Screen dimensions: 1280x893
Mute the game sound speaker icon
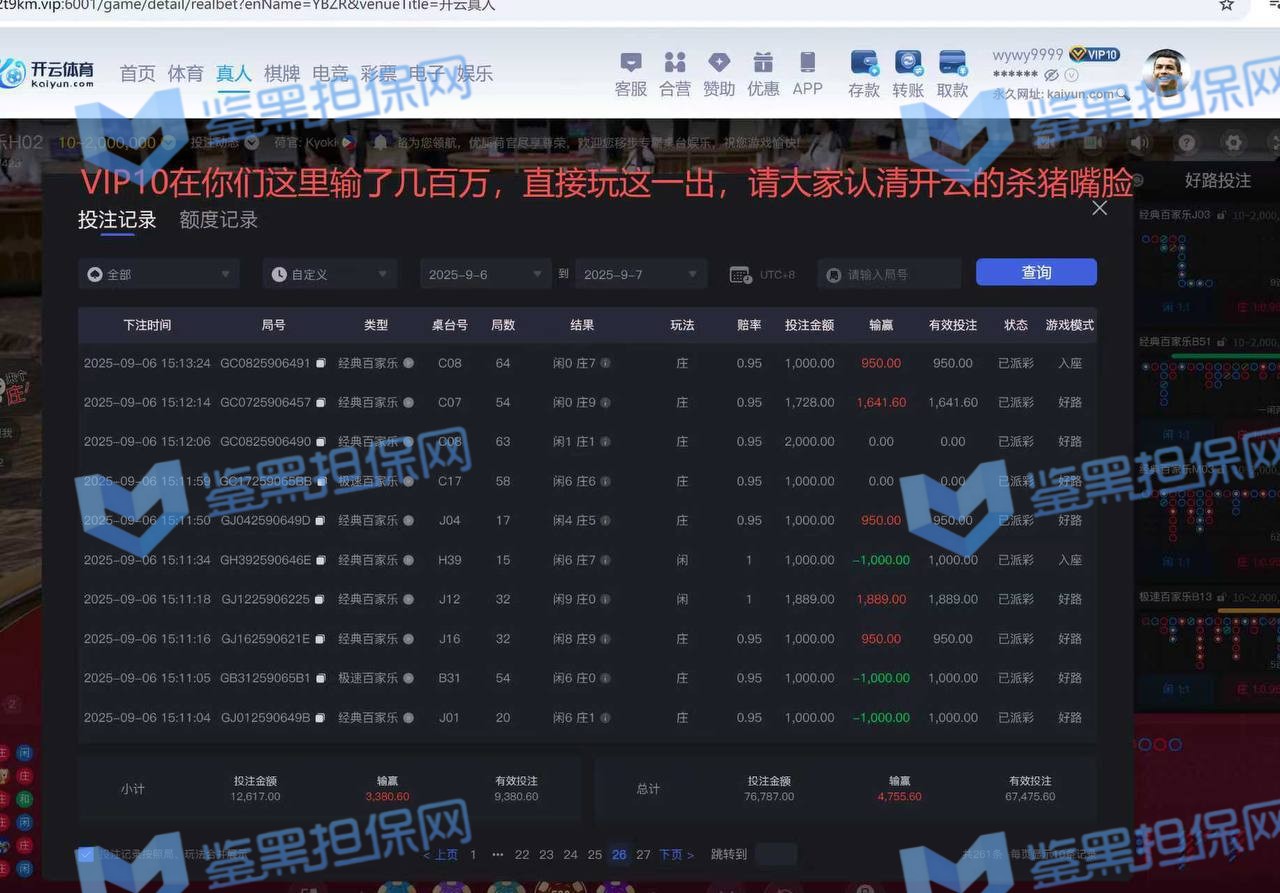tap(1139, 143)
